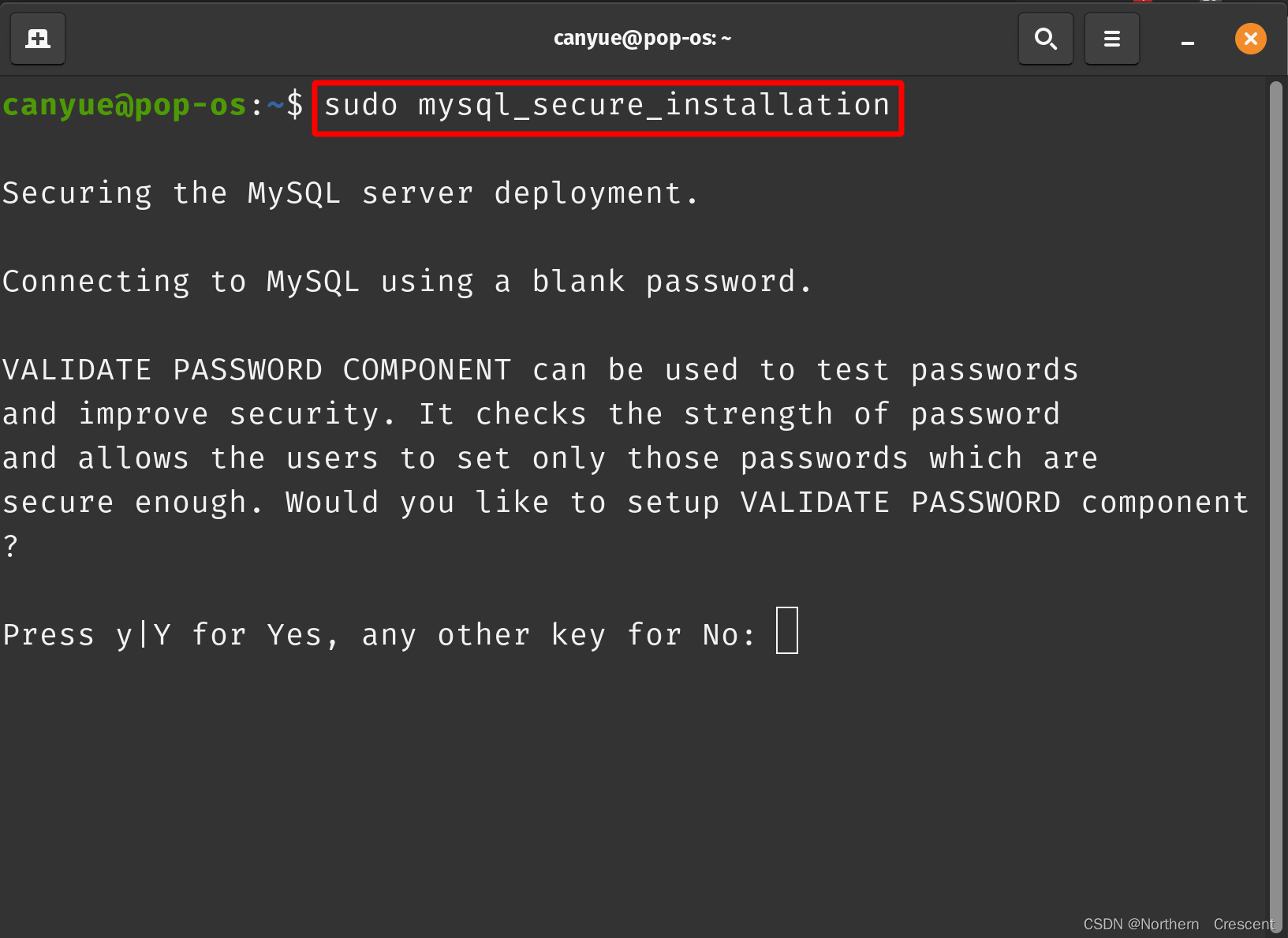Open the hamburger menu

point(1112,39)
